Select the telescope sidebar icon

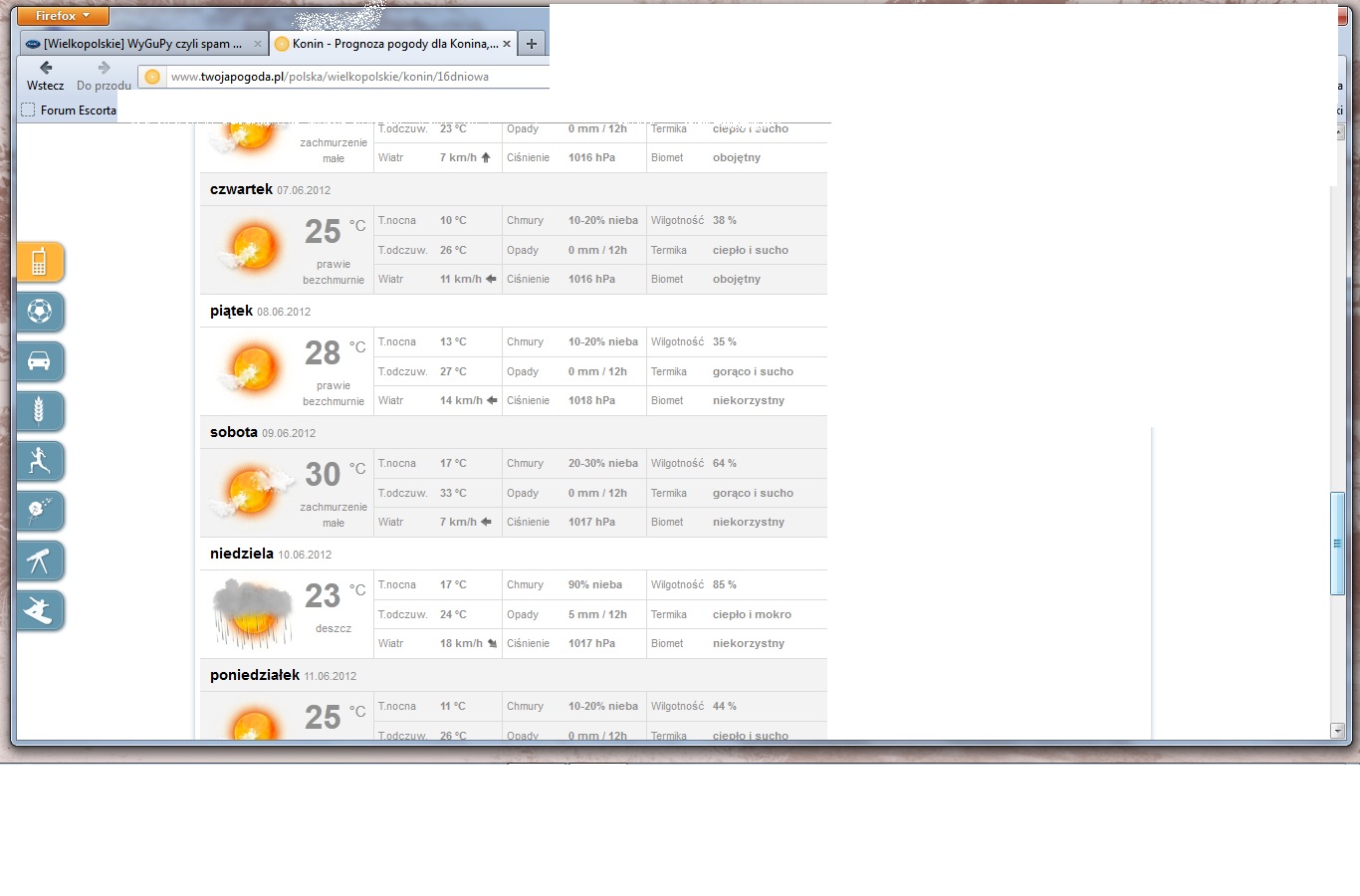(x=39, y=560)
